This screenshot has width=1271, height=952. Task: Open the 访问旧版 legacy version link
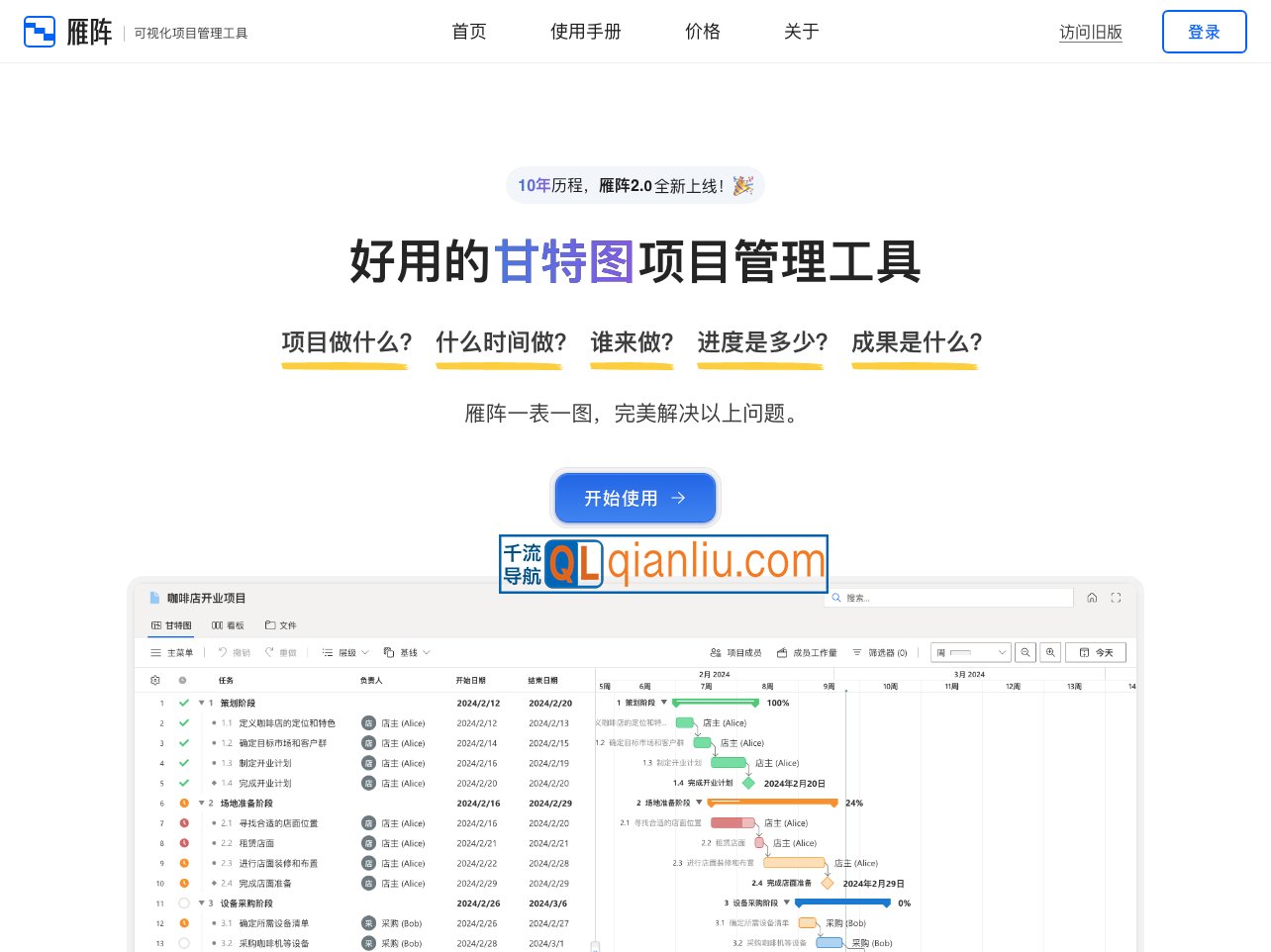pyautogui.click(x=1091, y=32)
